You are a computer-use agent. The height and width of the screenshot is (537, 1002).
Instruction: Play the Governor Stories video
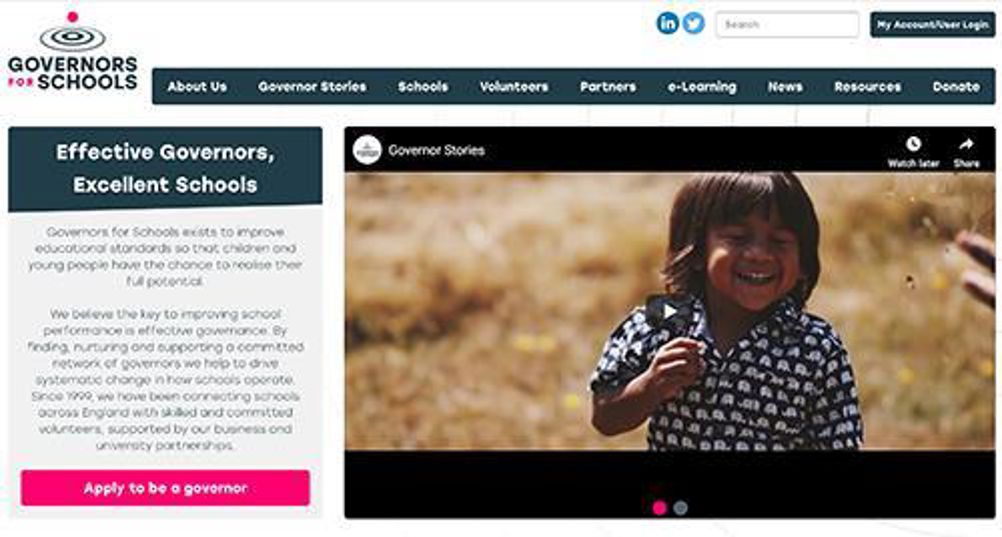tap(669, 311)
